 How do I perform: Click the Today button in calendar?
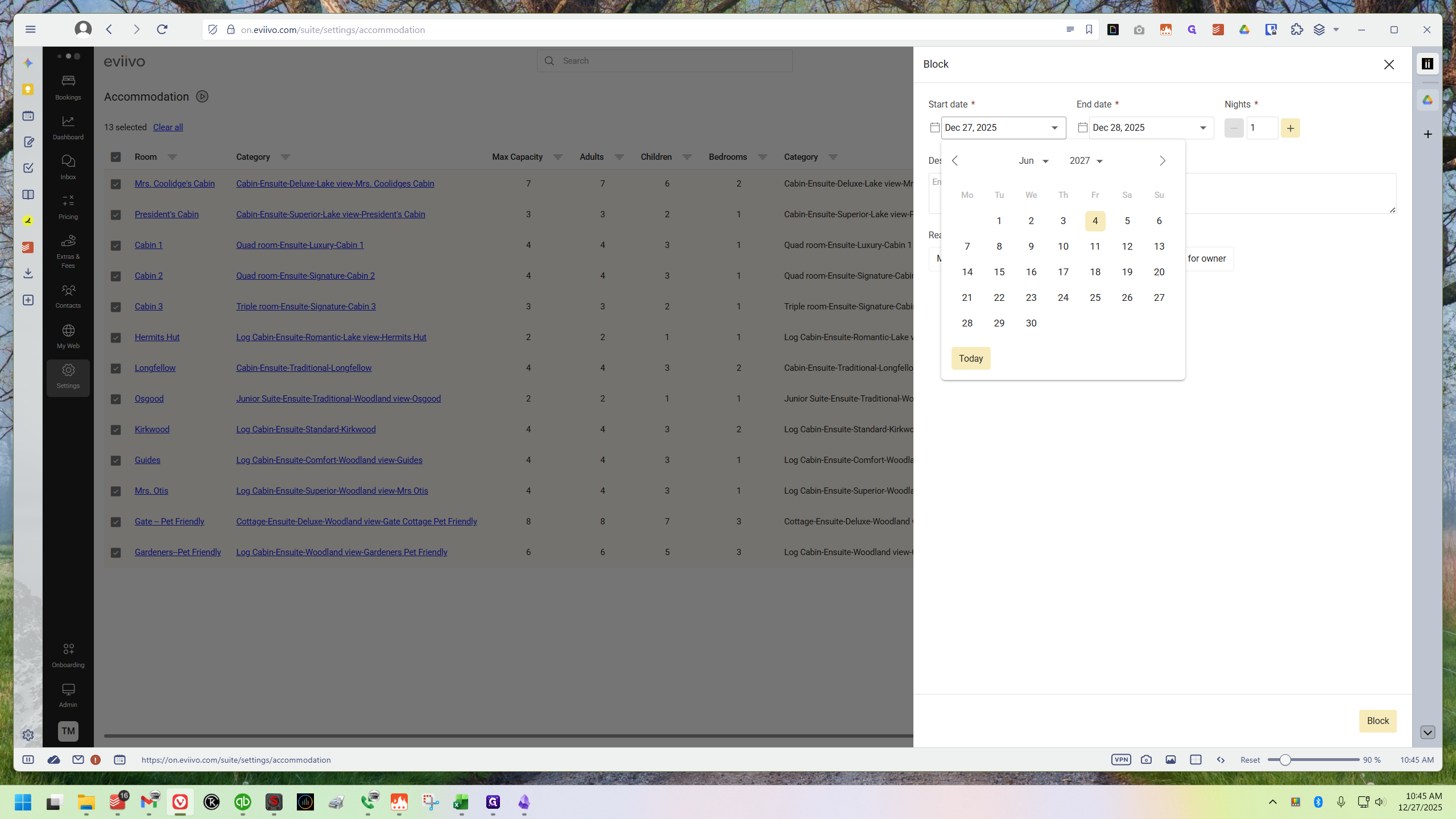pos(971,358)
